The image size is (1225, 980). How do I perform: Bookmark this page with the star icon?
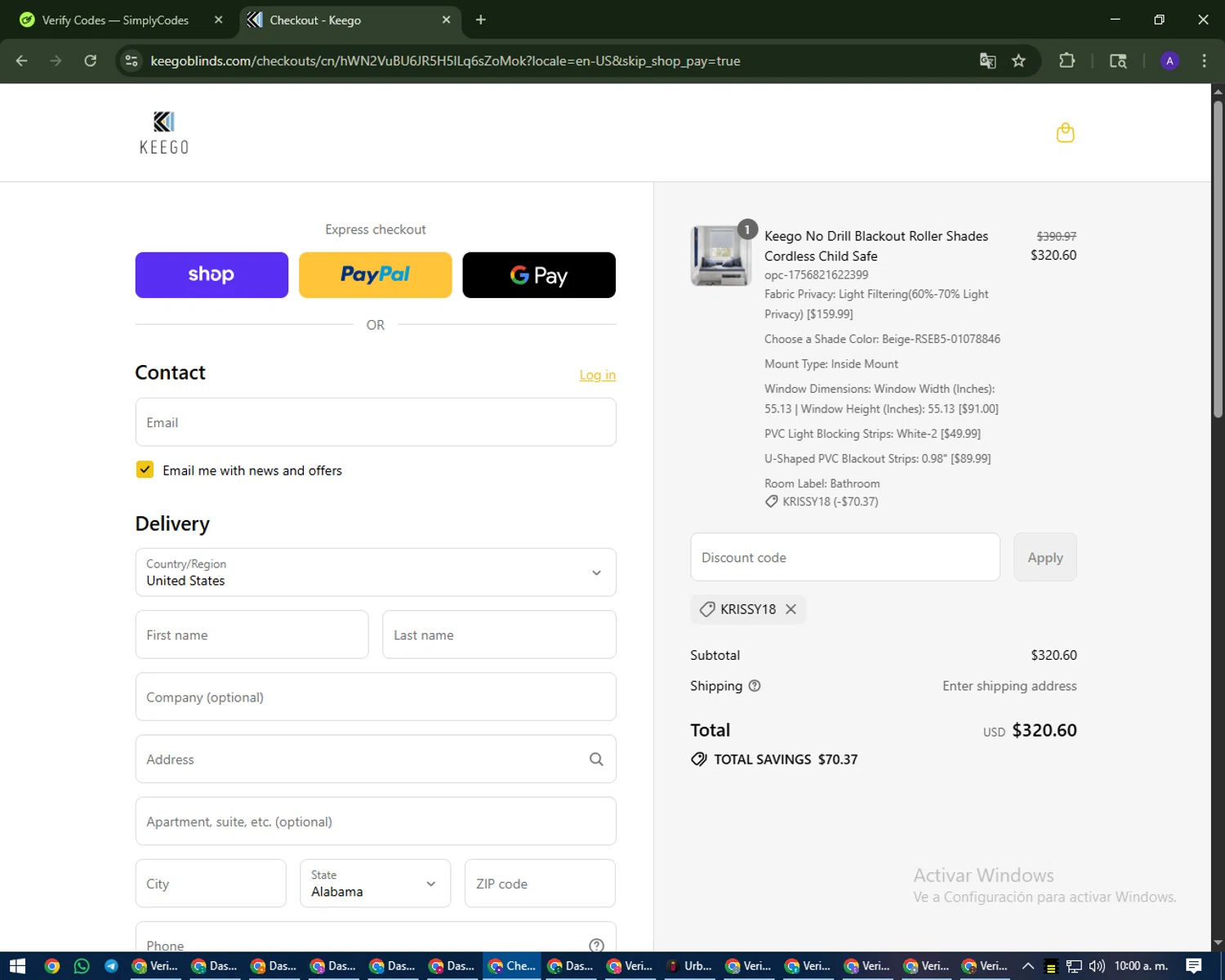point(1018,60)
